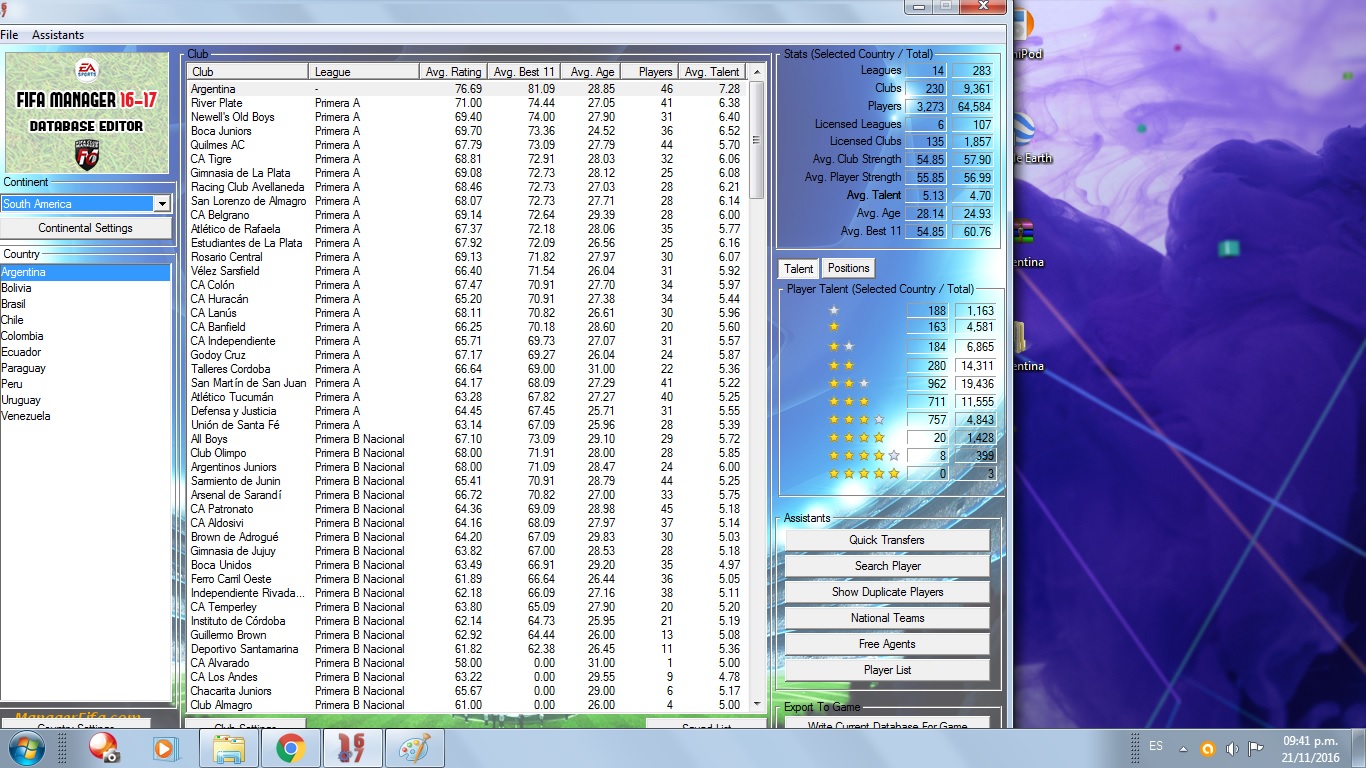Select Bolivia in the Country list
This screenshot has width=1366, height=768.
(85, 288)
